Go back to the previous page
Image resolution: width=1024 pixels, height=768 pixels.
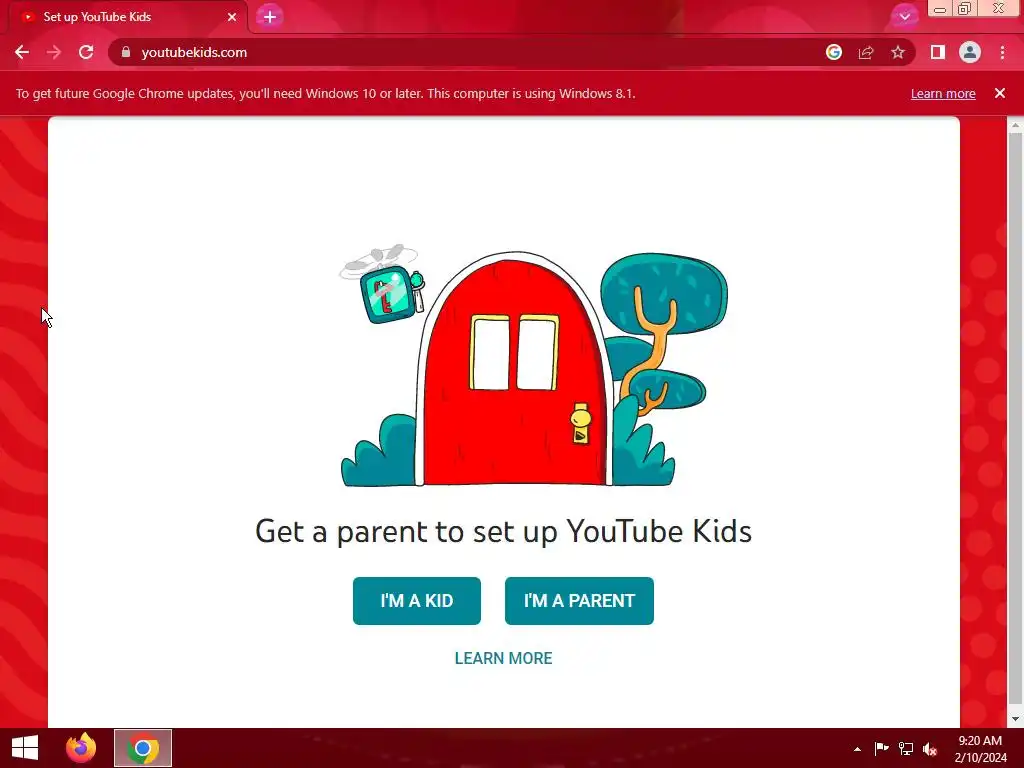pyautogui.click(x=22, y=52)
